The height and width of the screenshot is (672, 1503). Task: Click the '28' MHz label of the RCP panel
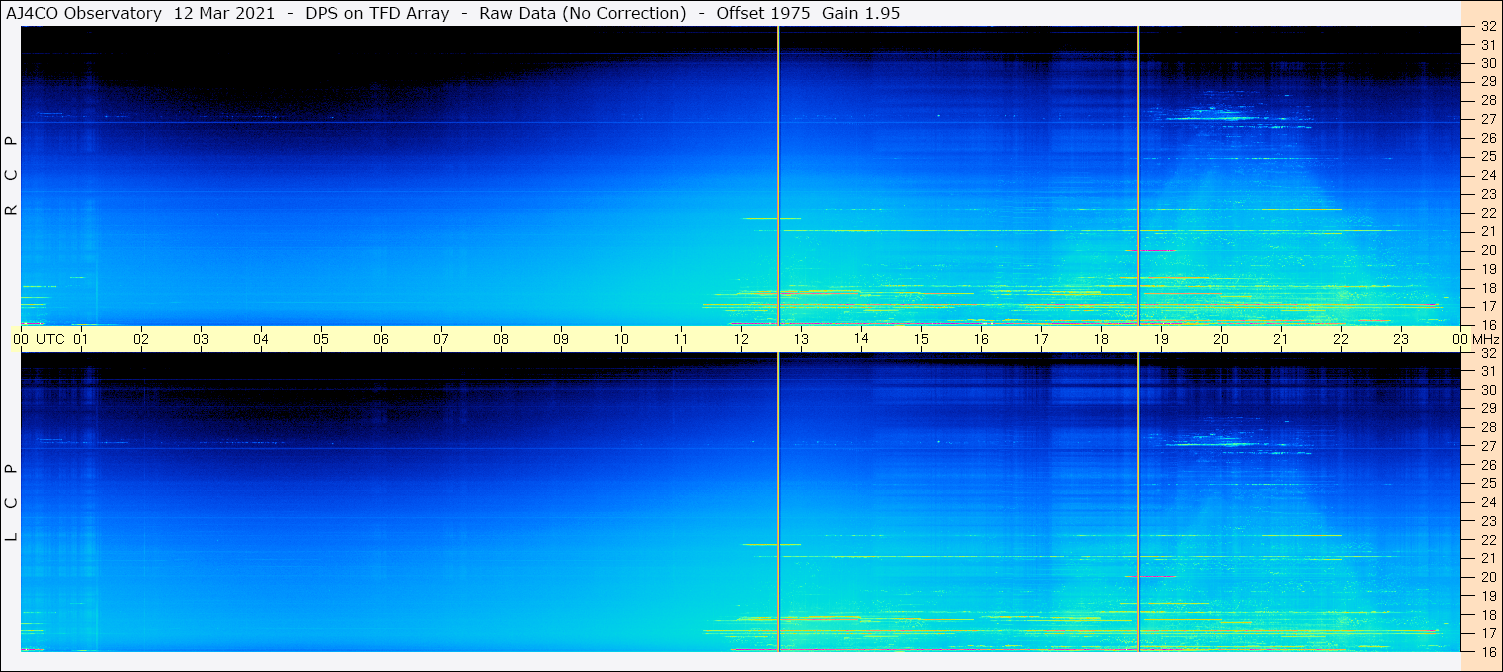point(1488,100)
